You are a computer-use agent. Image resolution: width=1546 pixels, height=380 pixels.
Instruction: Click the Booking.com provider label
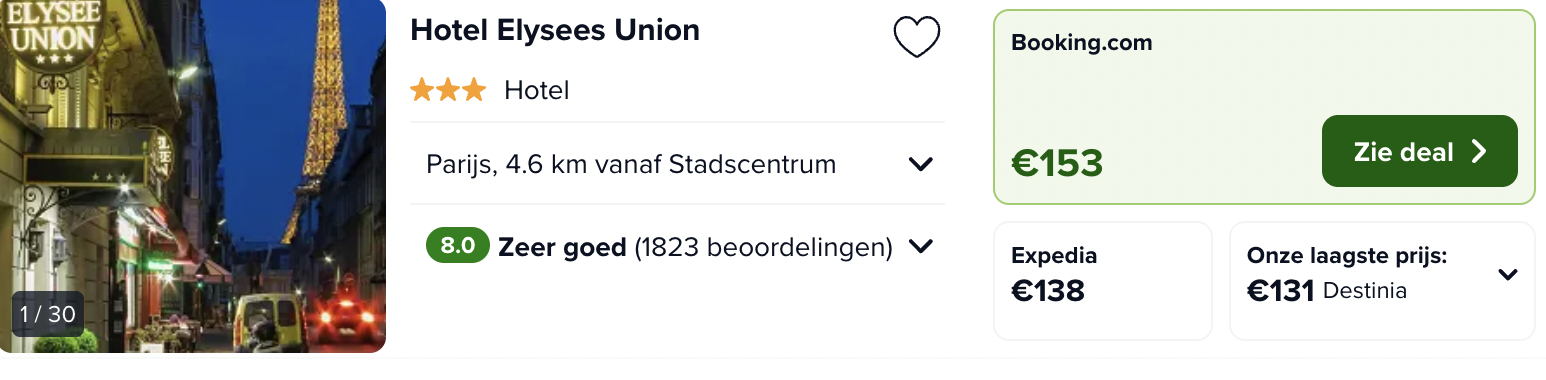(1082, 43)
